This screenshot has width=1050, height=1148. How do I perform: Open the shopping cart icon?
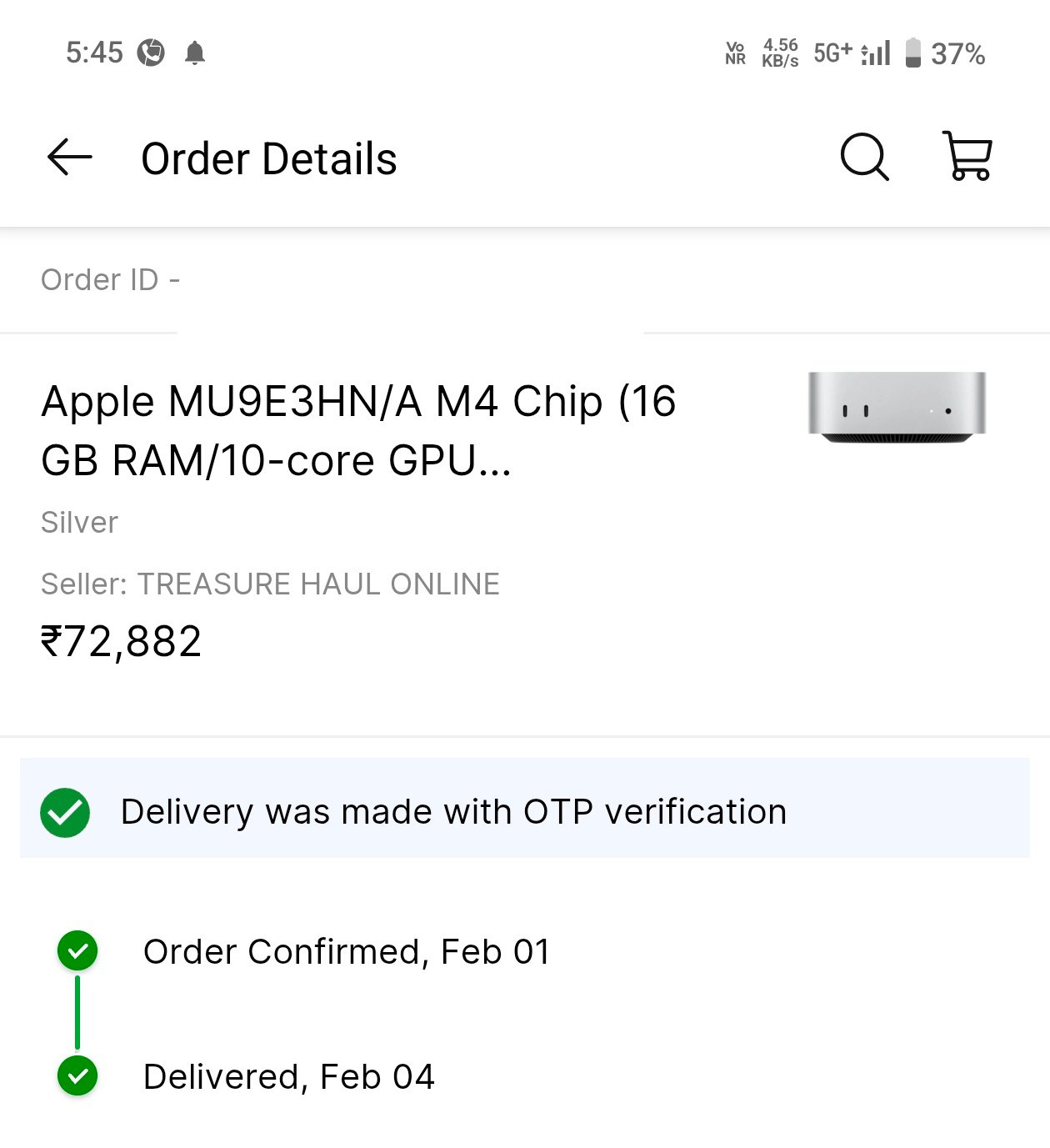pos(967,156)
